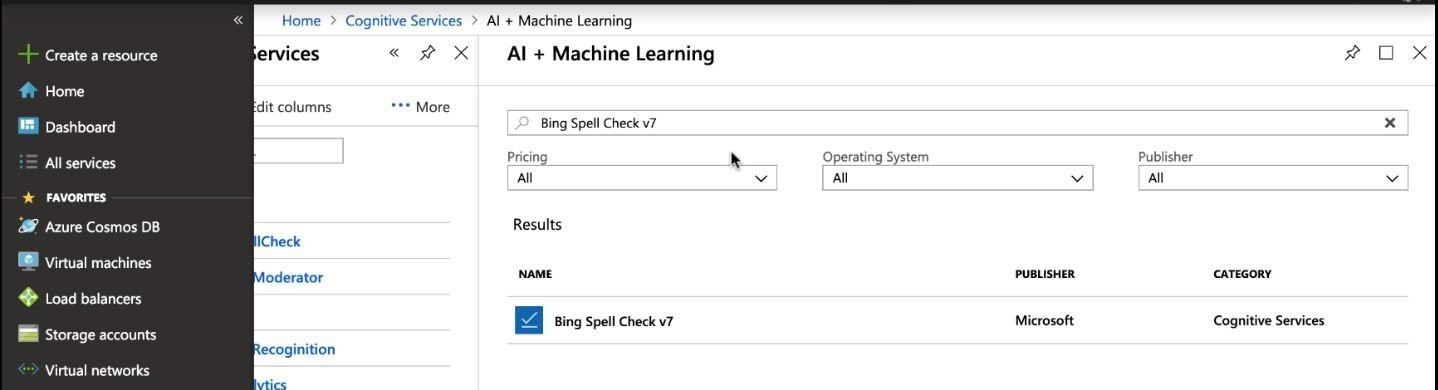Open the Operating System dropdown

958,178
